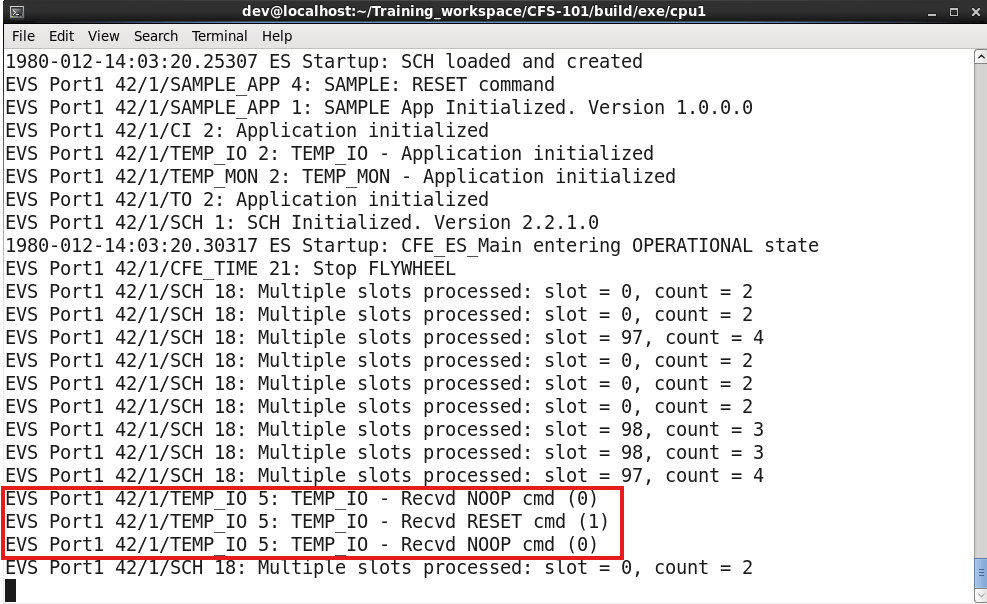
Task: Open the Edit menu
Action: click(x=61, y=36)
